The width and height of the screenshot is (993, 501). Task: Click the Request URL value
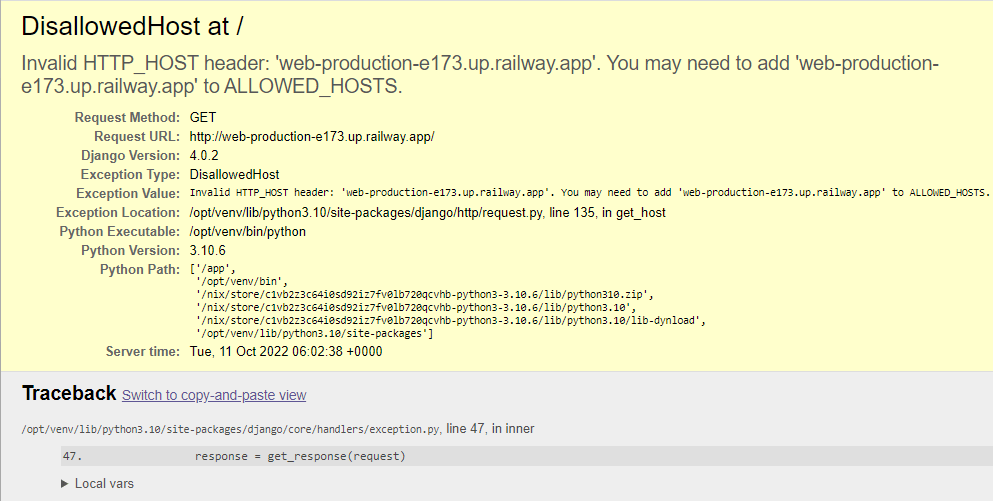tap(311, 136)
